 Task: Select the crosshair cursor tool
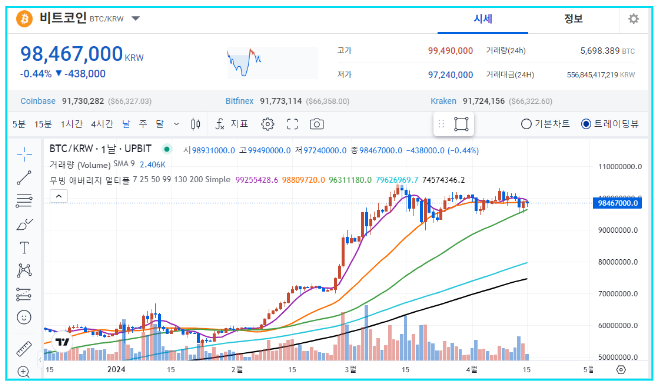point(24,154)
